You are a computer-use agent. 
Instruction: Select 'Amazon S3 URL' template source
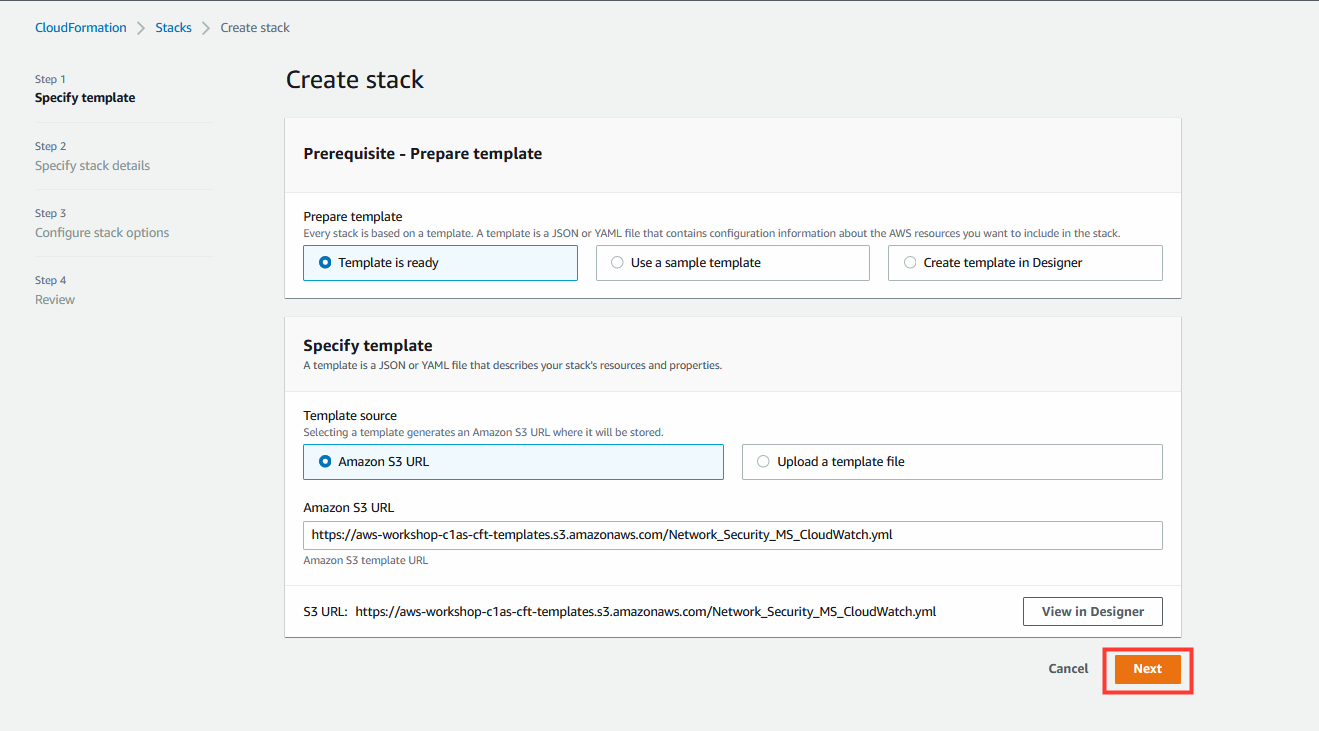coord(513,462)
